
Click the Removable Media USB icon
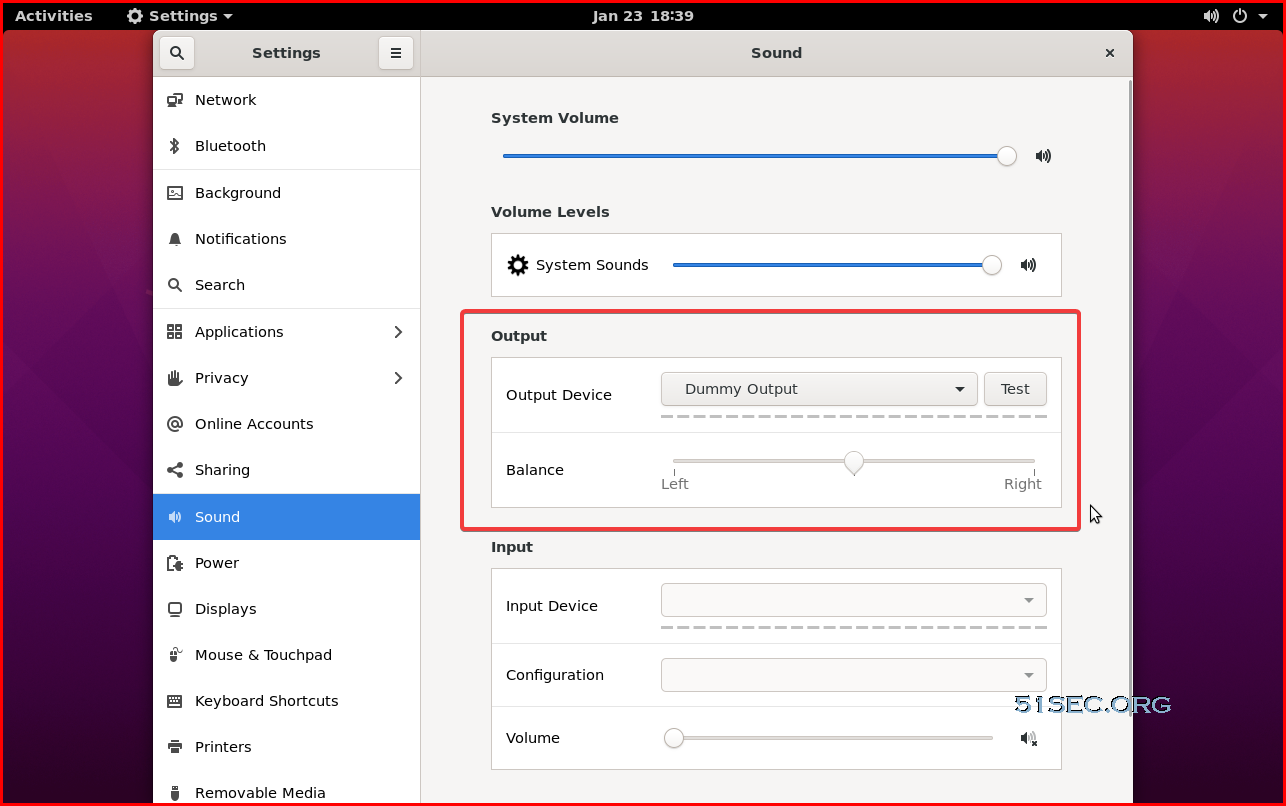(x=175, y=793)
